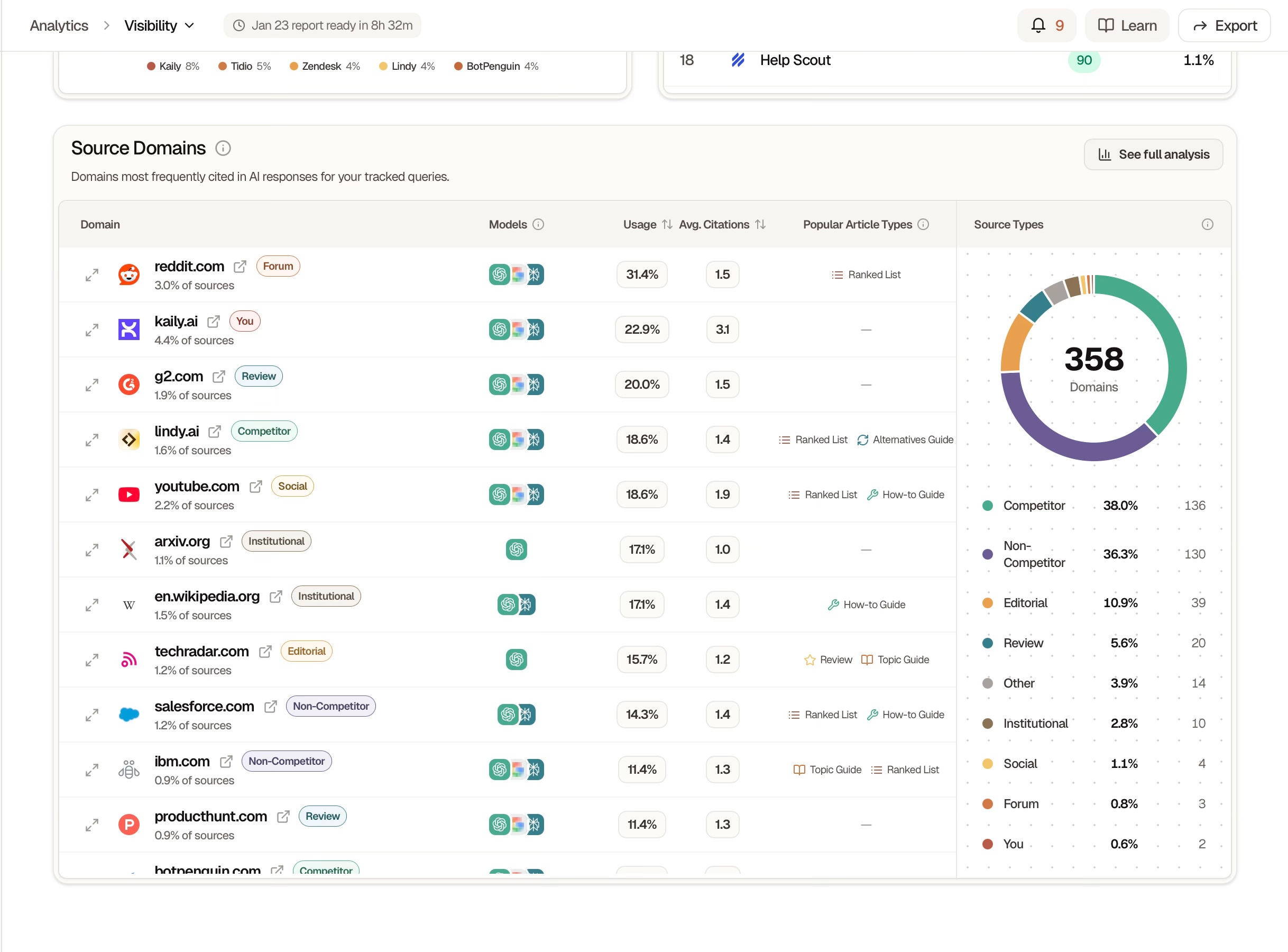
Task: Sort table by Usage column
Action: pos(666,224)
